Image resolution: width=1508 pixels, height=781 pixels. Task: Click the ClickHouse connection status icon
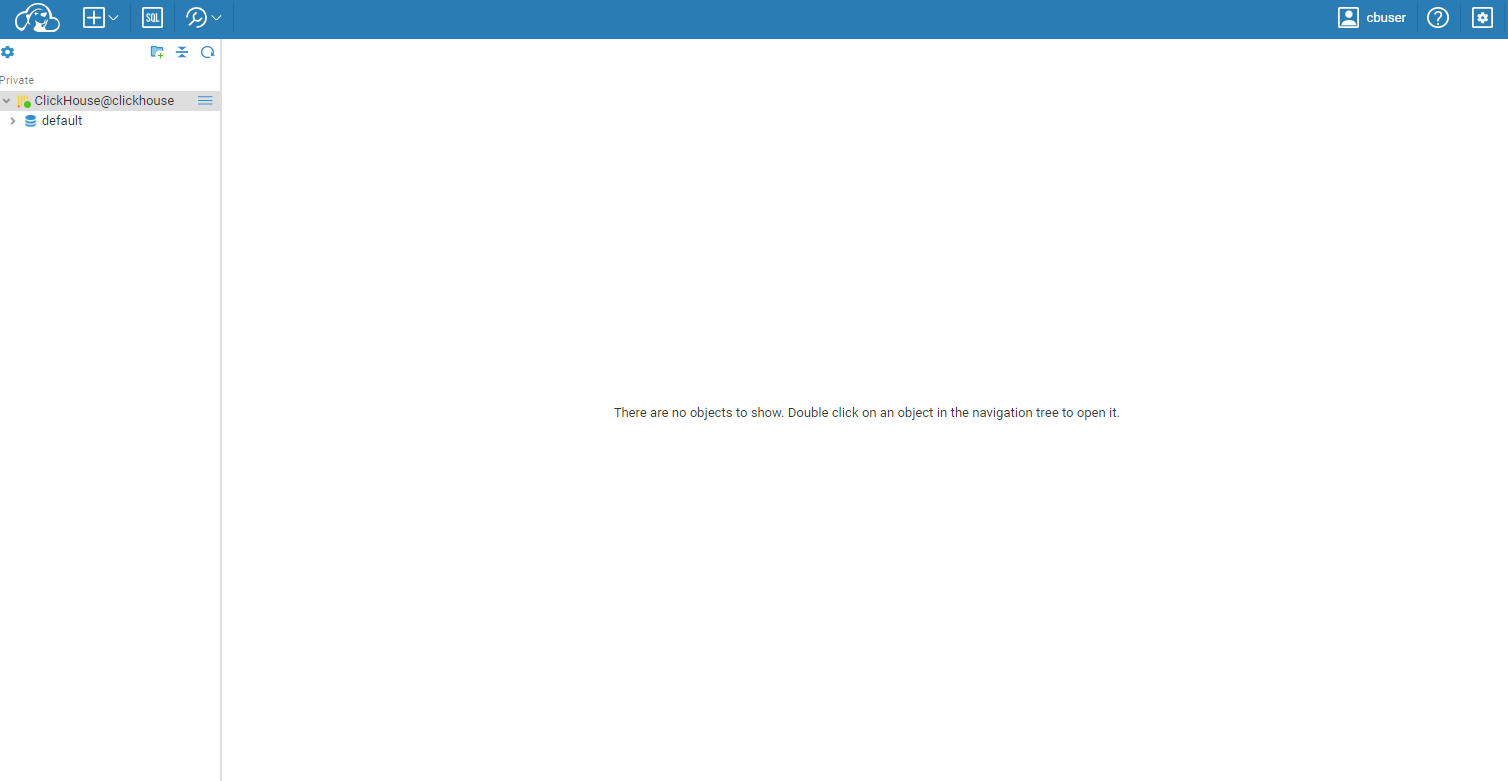pyautogui.click(x=24, y=101)
